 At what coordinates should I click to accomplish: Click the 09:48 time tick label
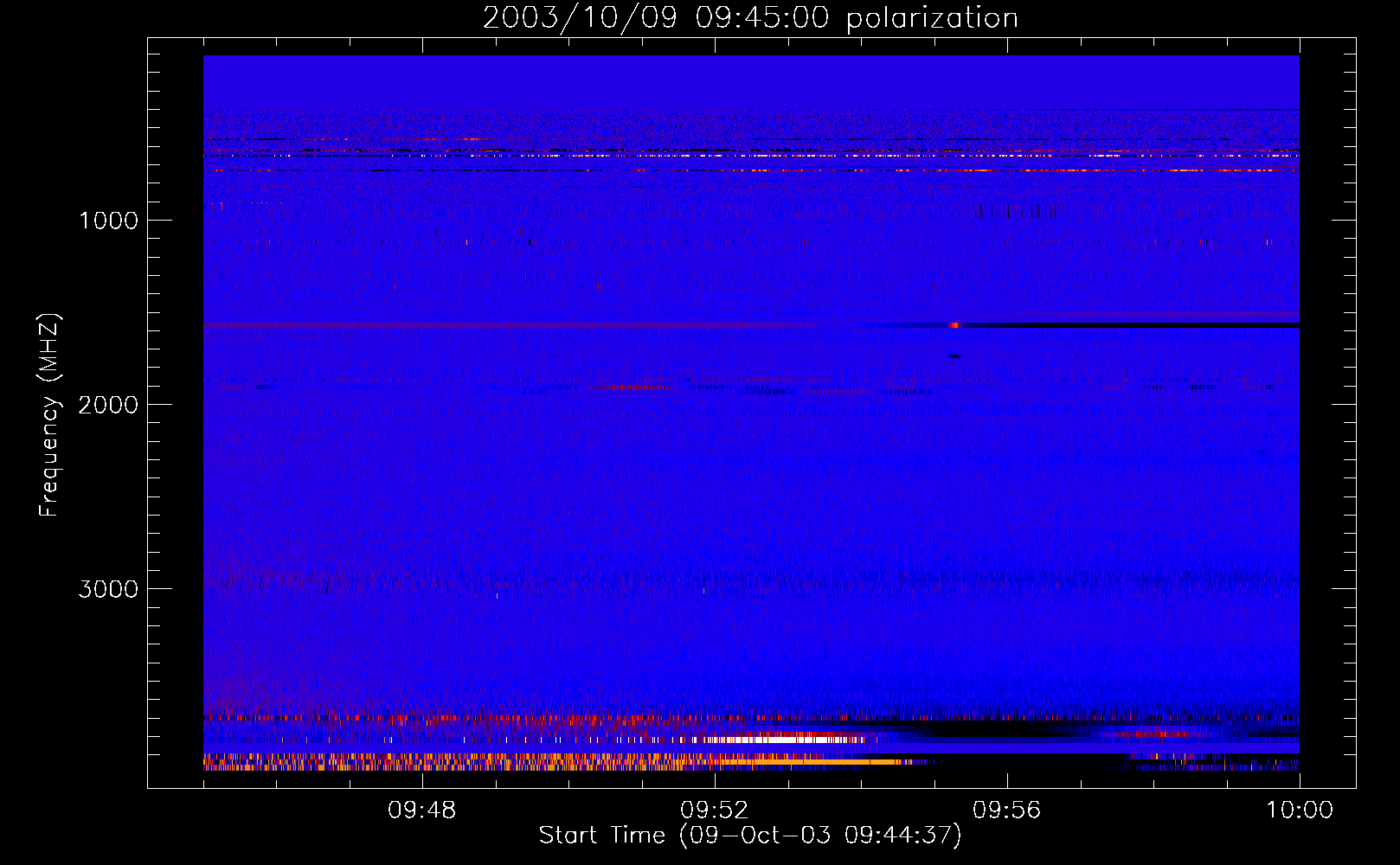[421, 811]
